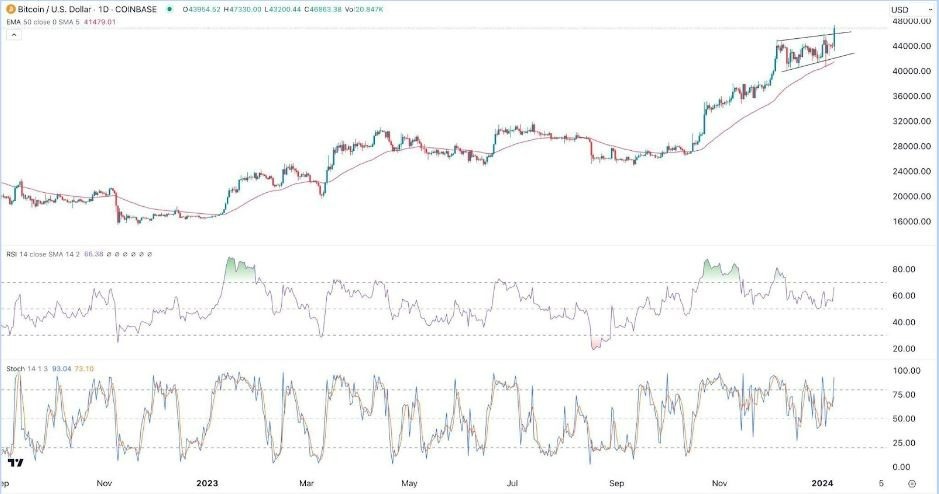Screen dimensions: 939x494
Task: Click the Low price value L43200.44
Action: click(281, 10)
